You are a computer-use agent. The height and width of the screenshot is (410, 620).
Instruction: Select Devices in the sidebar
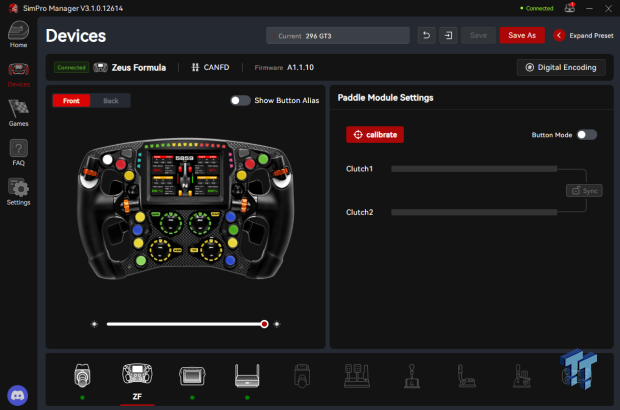pos(19,75)
